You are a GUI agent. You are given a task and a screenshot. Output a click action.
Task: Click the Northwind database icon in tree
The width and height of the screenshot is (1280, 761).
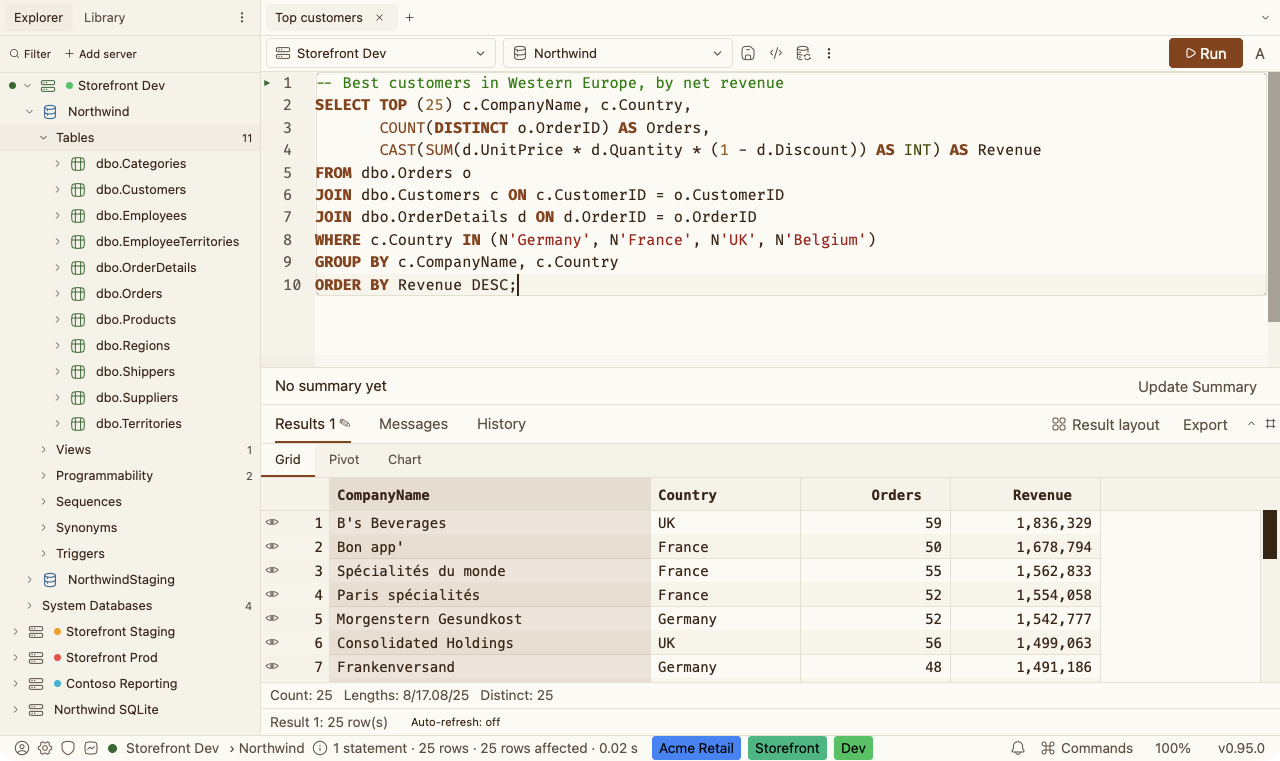(50, 112)
